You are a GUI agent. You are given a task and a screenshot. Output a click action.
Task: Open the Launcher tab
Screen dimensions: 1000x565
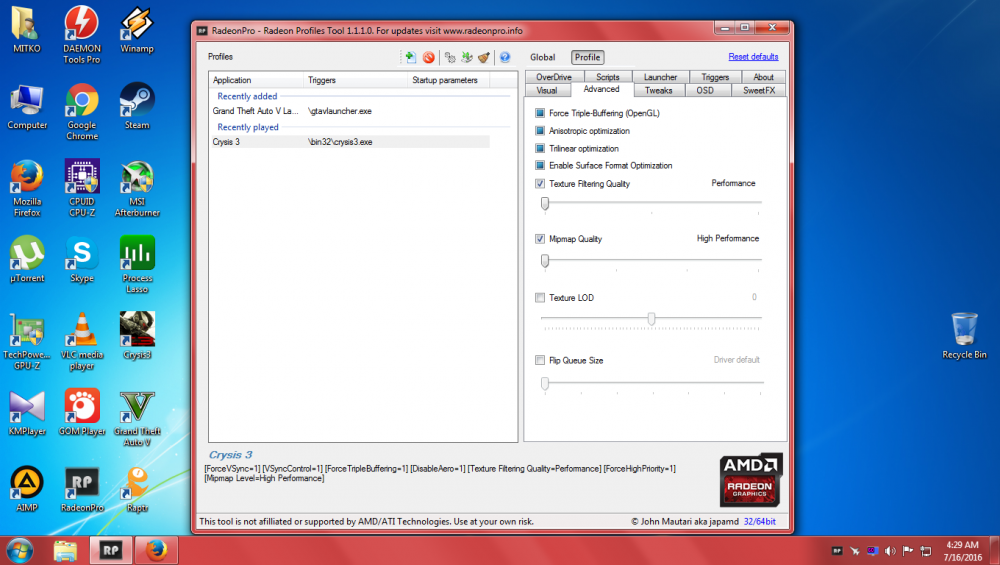click(x=660, y=77)
